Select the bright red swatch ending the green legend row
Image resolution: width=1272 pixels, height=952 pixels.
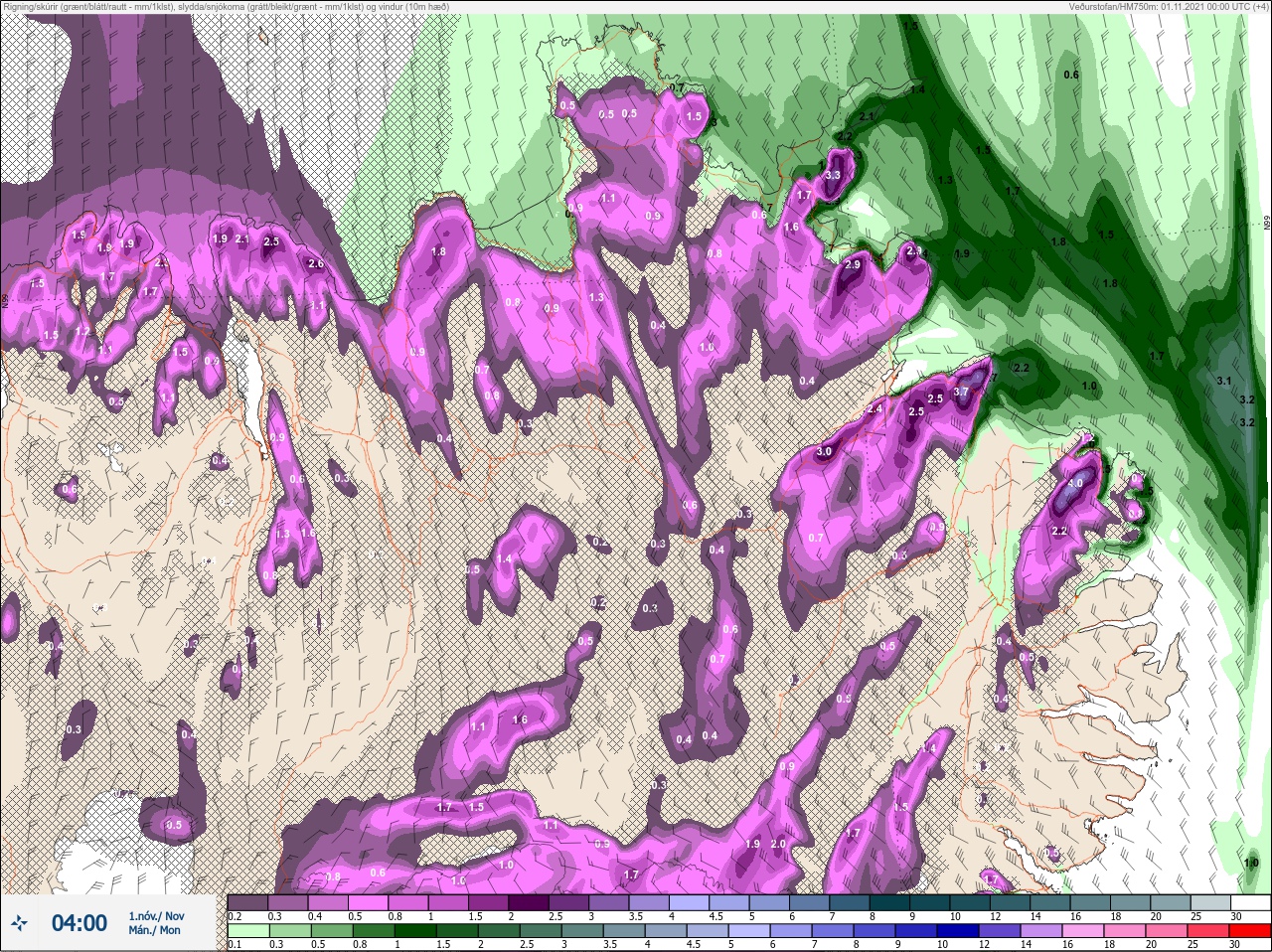point(1249,931)
